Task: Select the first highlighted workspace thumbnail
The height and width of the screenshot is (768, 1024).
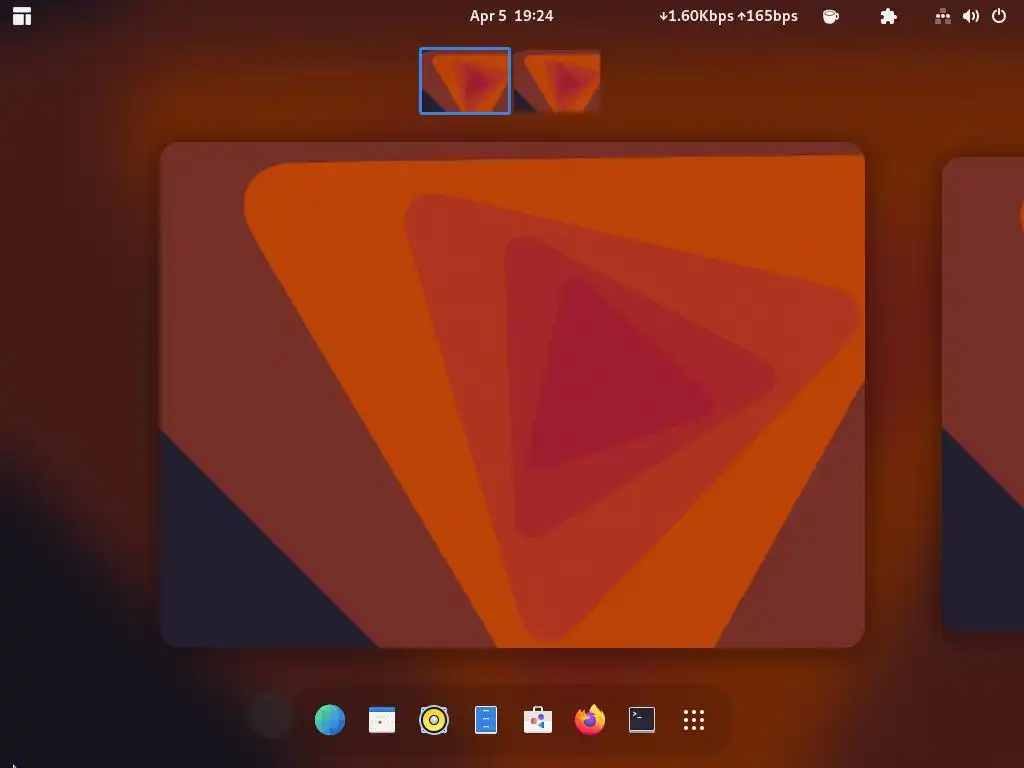Action: (465, 81)
